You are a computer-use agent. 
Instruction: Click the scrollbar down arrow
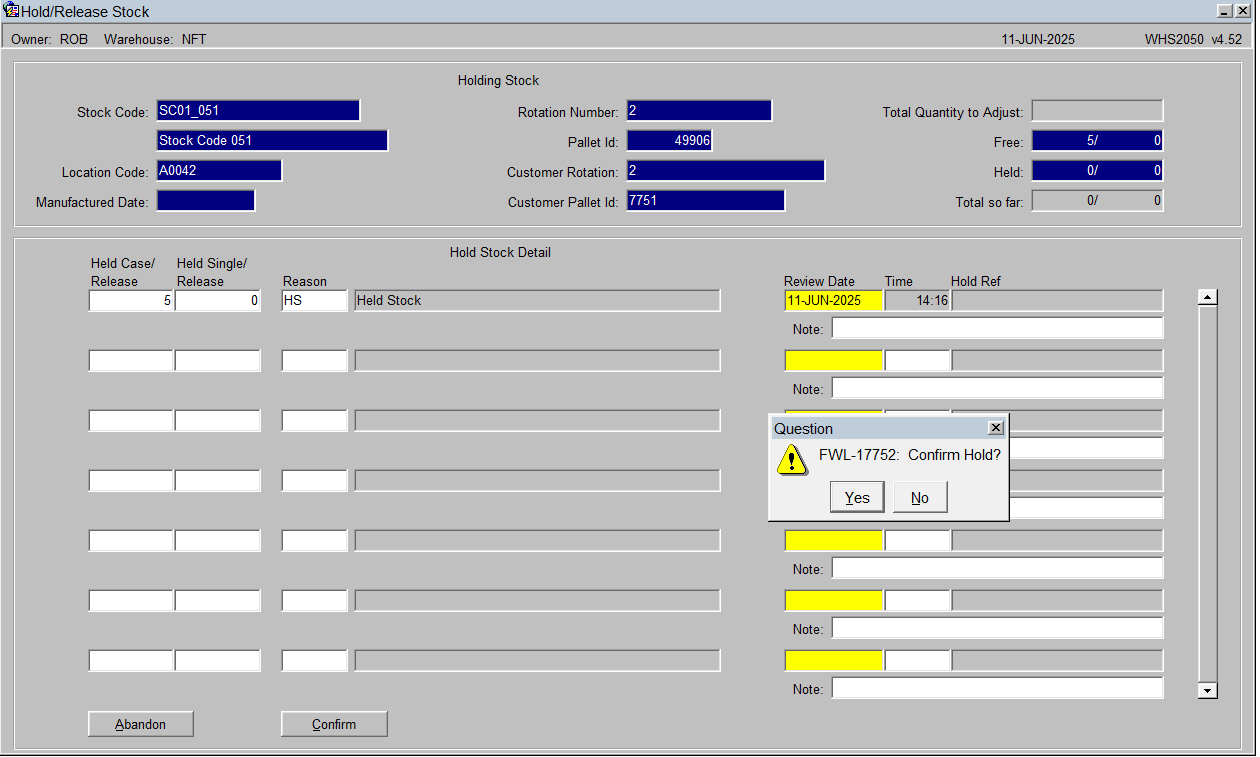tap(1207, 690)
